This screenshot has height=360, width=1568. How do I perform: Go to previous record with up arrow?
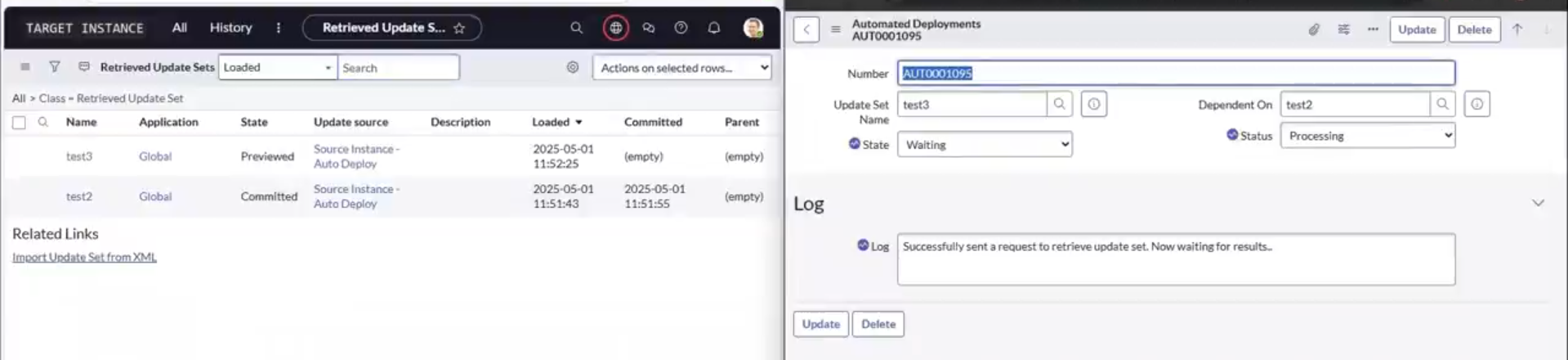1517,29
